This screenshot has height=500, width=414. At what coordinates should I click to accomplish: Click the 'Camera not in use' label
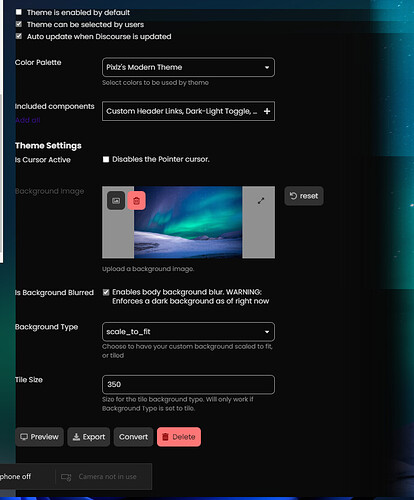click(x=107, y=477)
